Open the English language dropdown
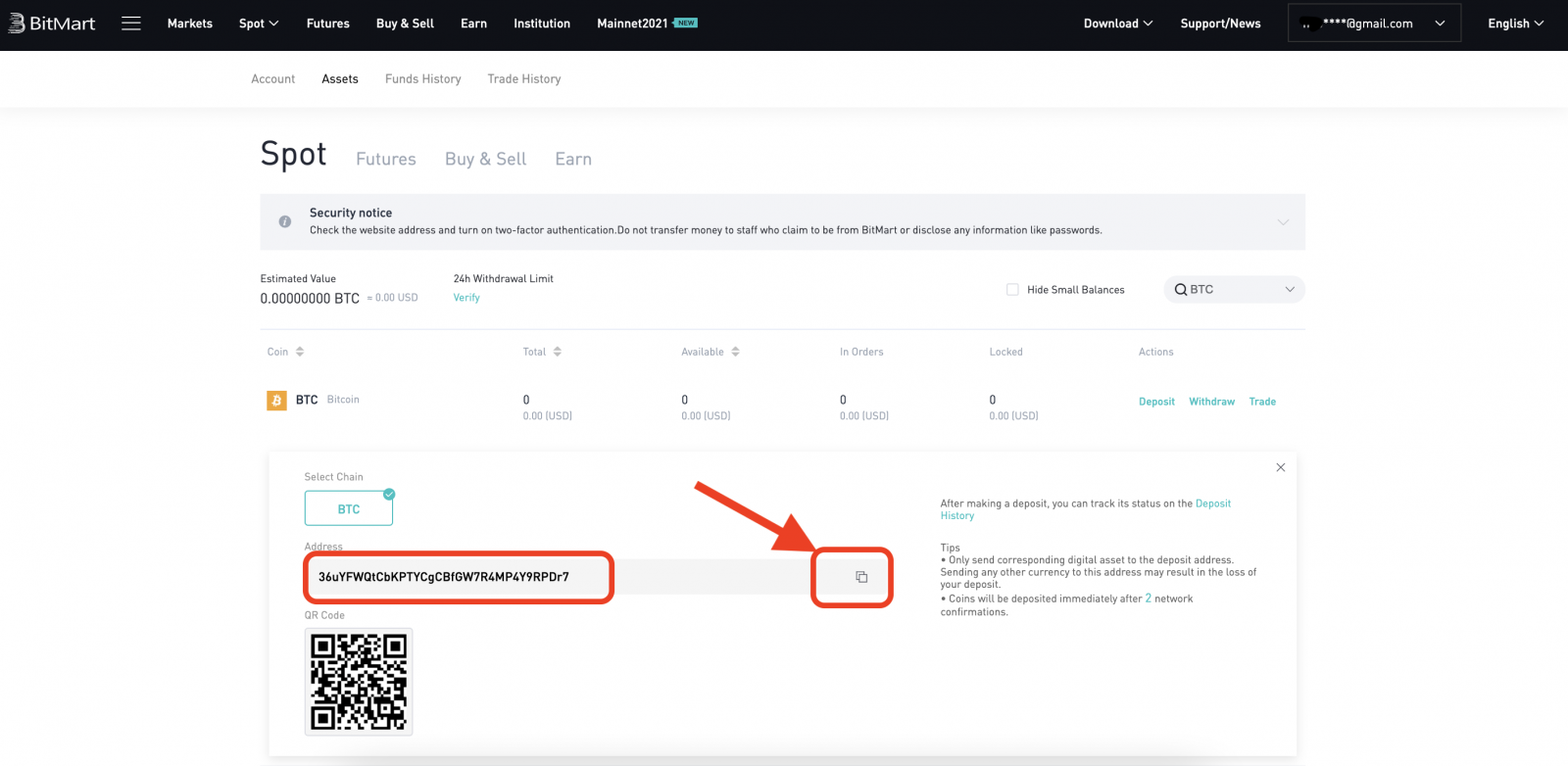 (x=1515, y=24)
